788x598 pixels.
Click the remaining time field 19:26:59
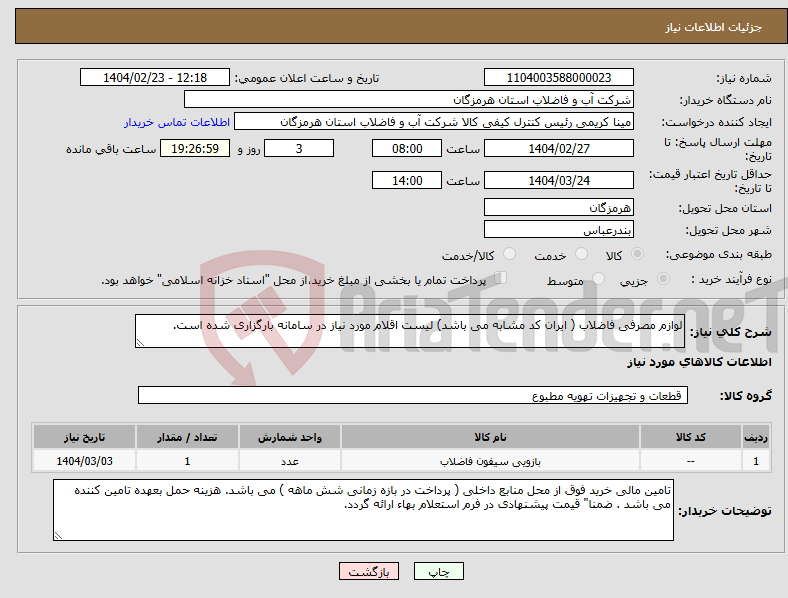pos(195,148)
